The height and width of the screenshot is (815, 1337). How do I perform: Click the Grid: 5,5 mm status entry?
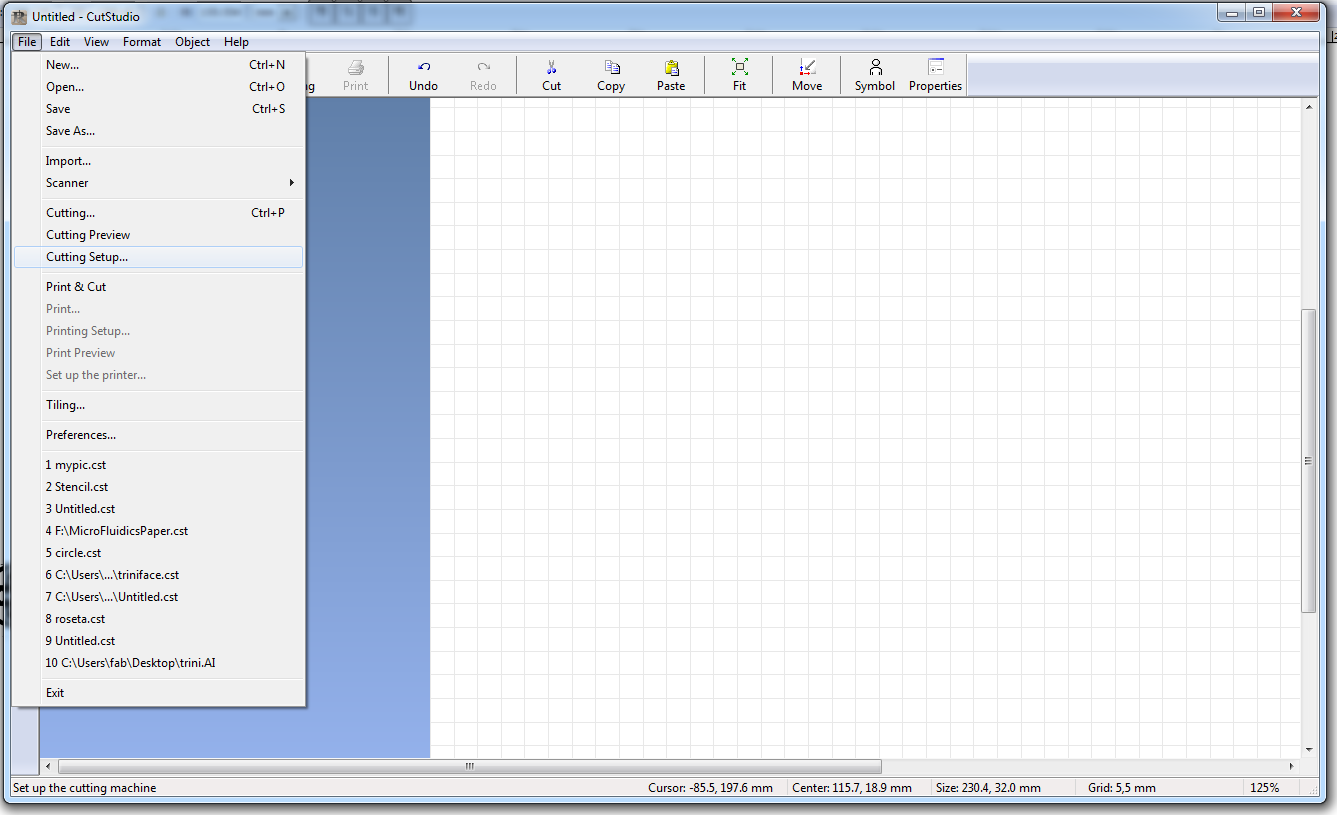[x=1122, y=788]
